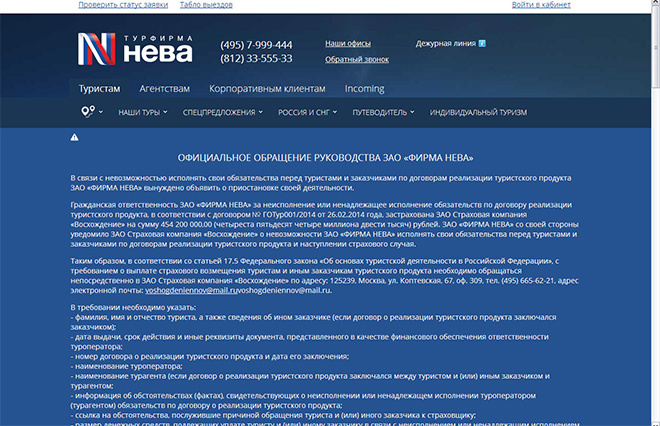Screen dimensions: 660x426
Task: Expand the СПЕЦПРЕДЛОЖЕНИЯ dropdown menu
Action: pyautogui.click(x=223, y=112)
